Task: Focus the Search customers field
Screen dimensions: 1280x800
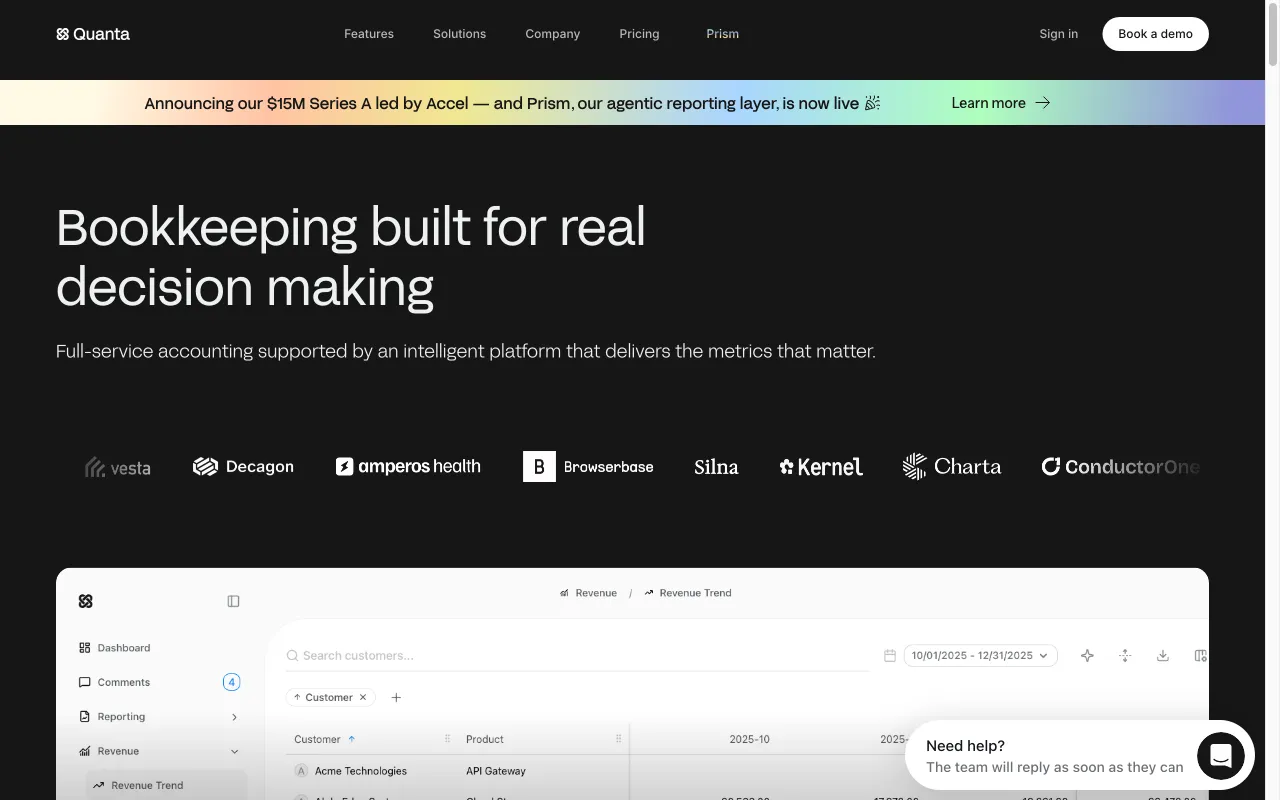Action: pyautogui.click(x=577, y=656)
